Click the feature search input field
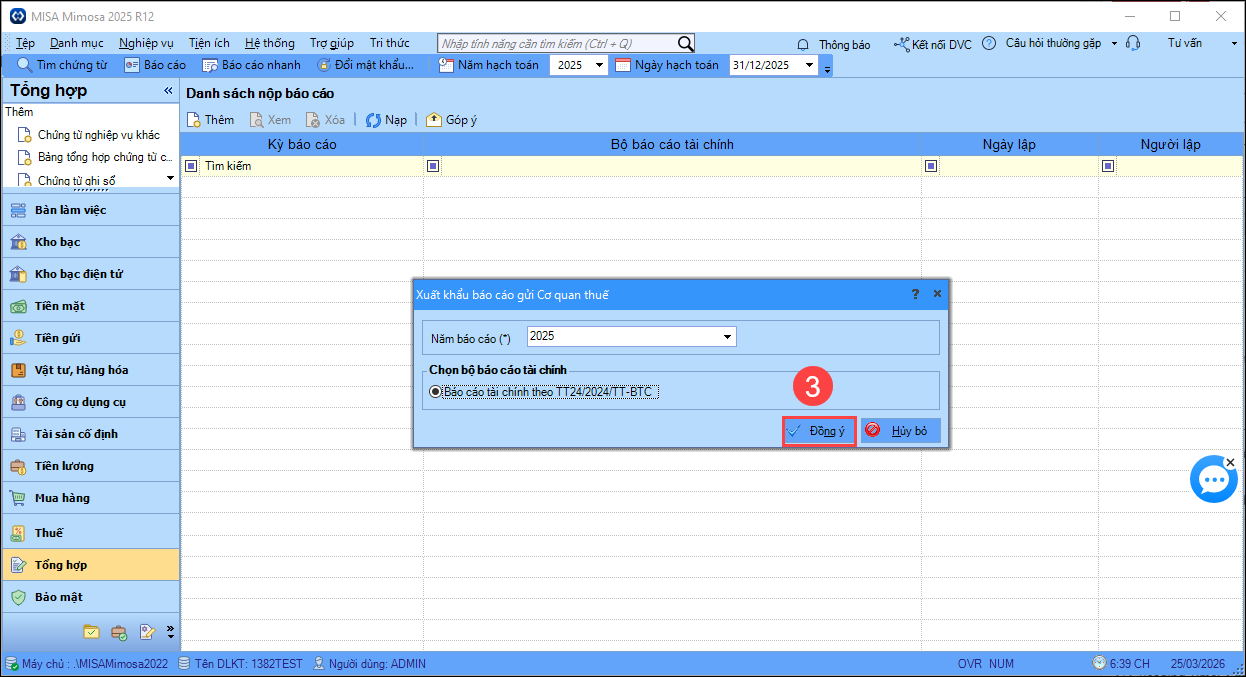Viewport: 1246px width, 677px height. 557,43
